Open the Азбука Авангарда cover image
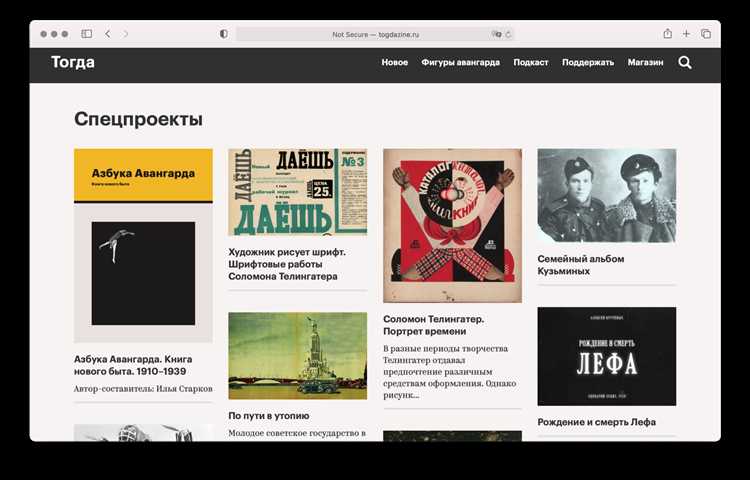 click(143, 246)
